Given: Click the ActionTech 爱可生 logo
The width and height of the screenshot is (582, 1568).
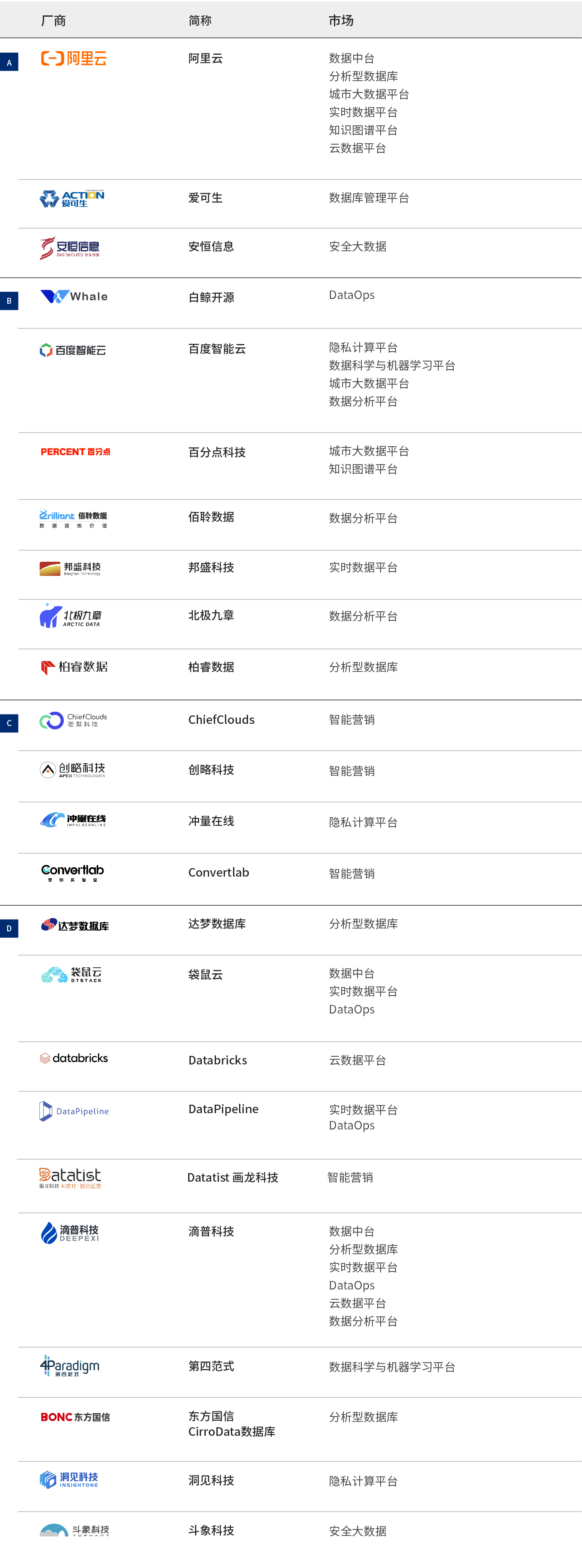Looking at the screenshot, I should click(x=72, y=199).
